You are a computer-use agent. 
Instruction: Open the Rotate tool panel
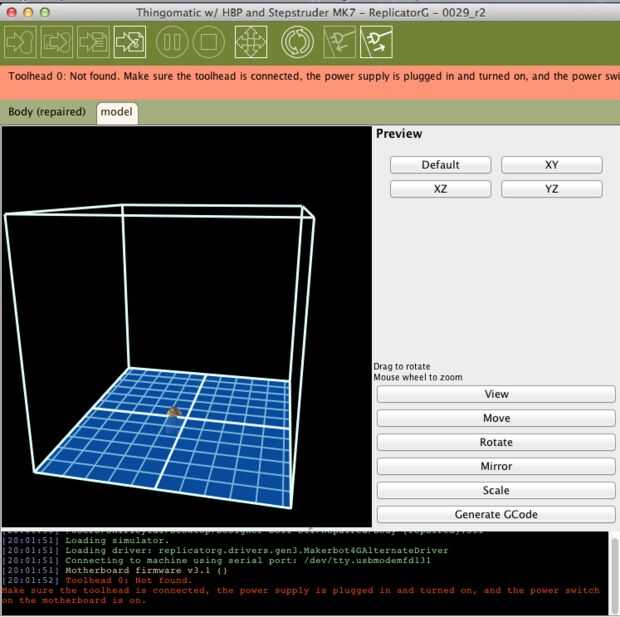pos(496,442)
